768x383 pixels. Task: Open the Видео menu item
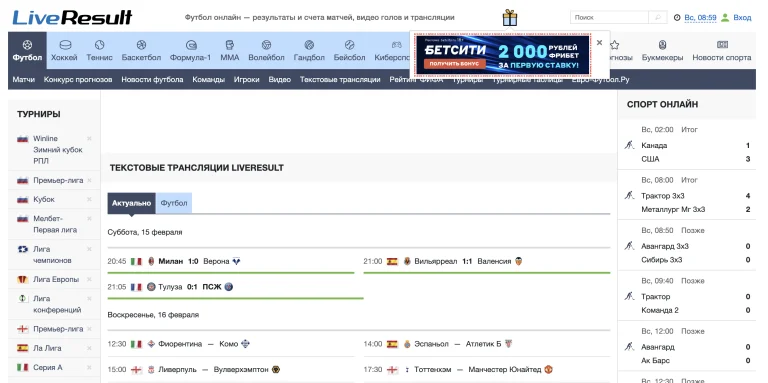(280, 79)
